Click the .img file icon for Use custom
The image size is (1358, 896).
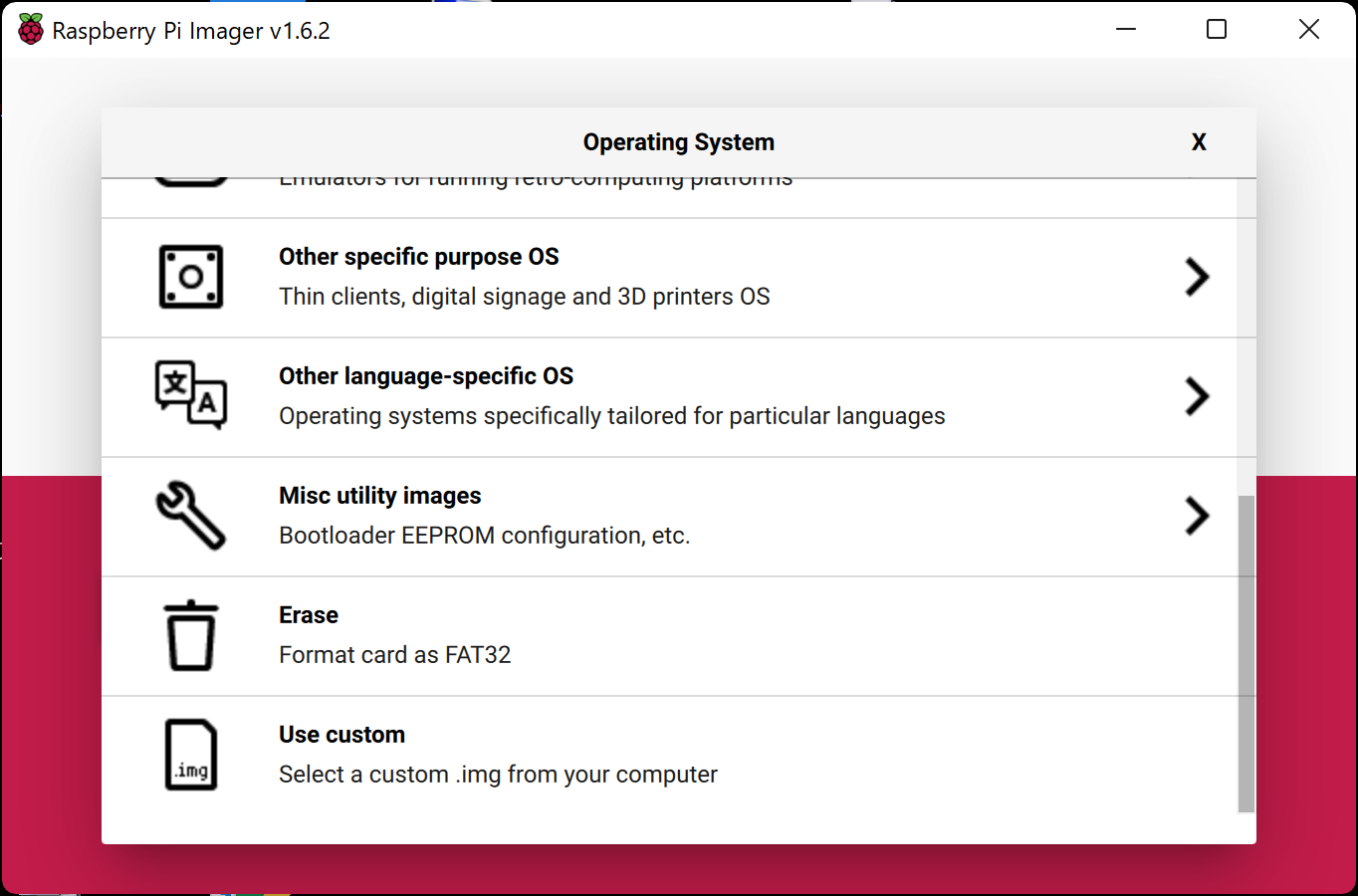tap(190, 755)
